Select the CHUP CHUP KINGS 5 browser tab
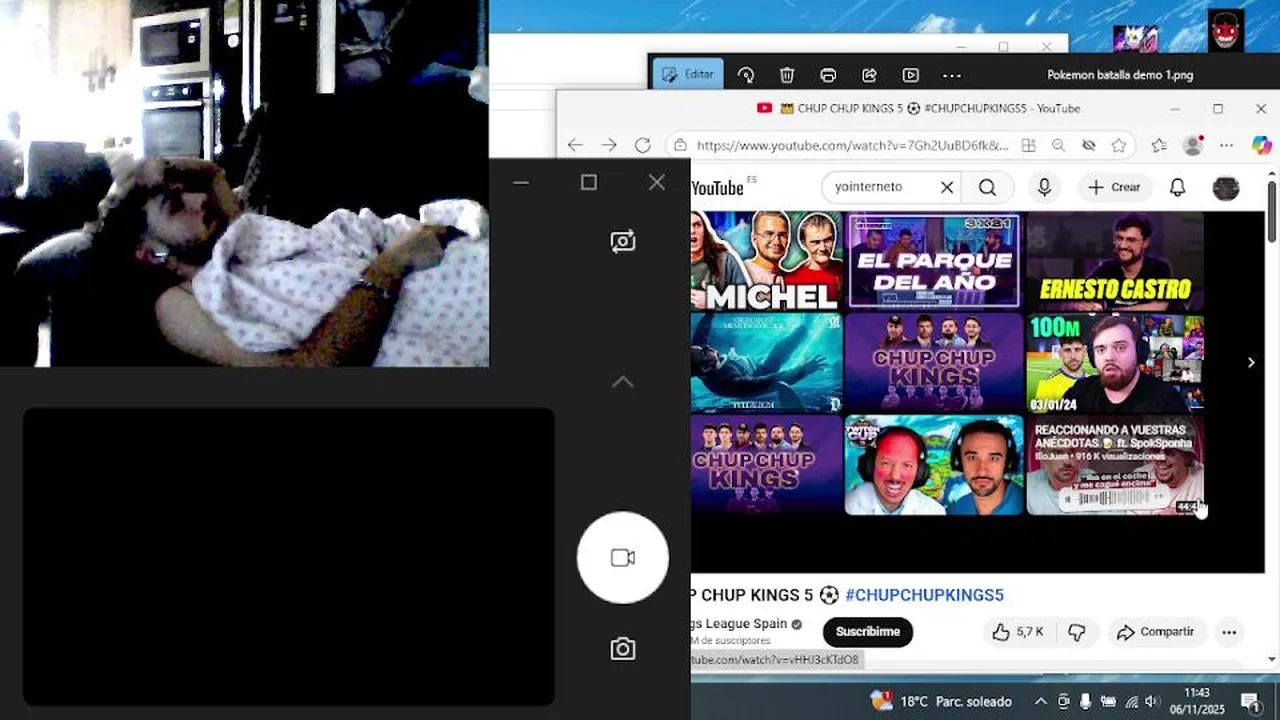 tap(918, 108)
